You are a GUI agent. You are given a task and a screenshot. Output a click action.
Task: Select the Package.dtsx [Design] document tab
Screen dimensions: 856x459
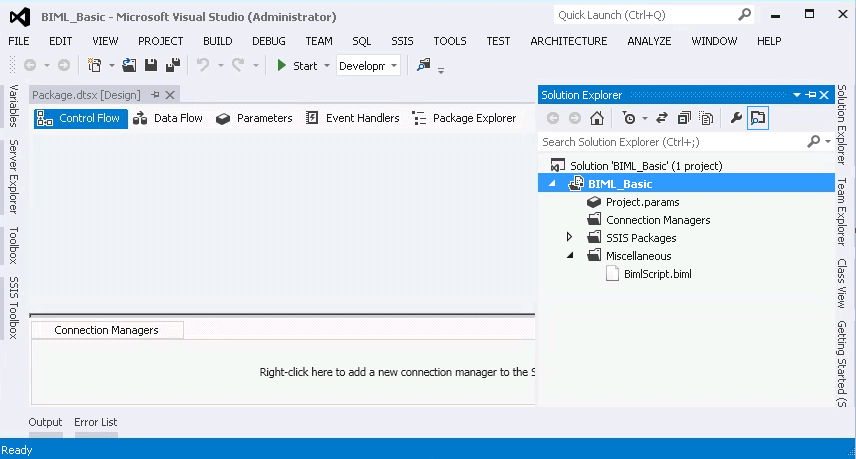[86, 95]
